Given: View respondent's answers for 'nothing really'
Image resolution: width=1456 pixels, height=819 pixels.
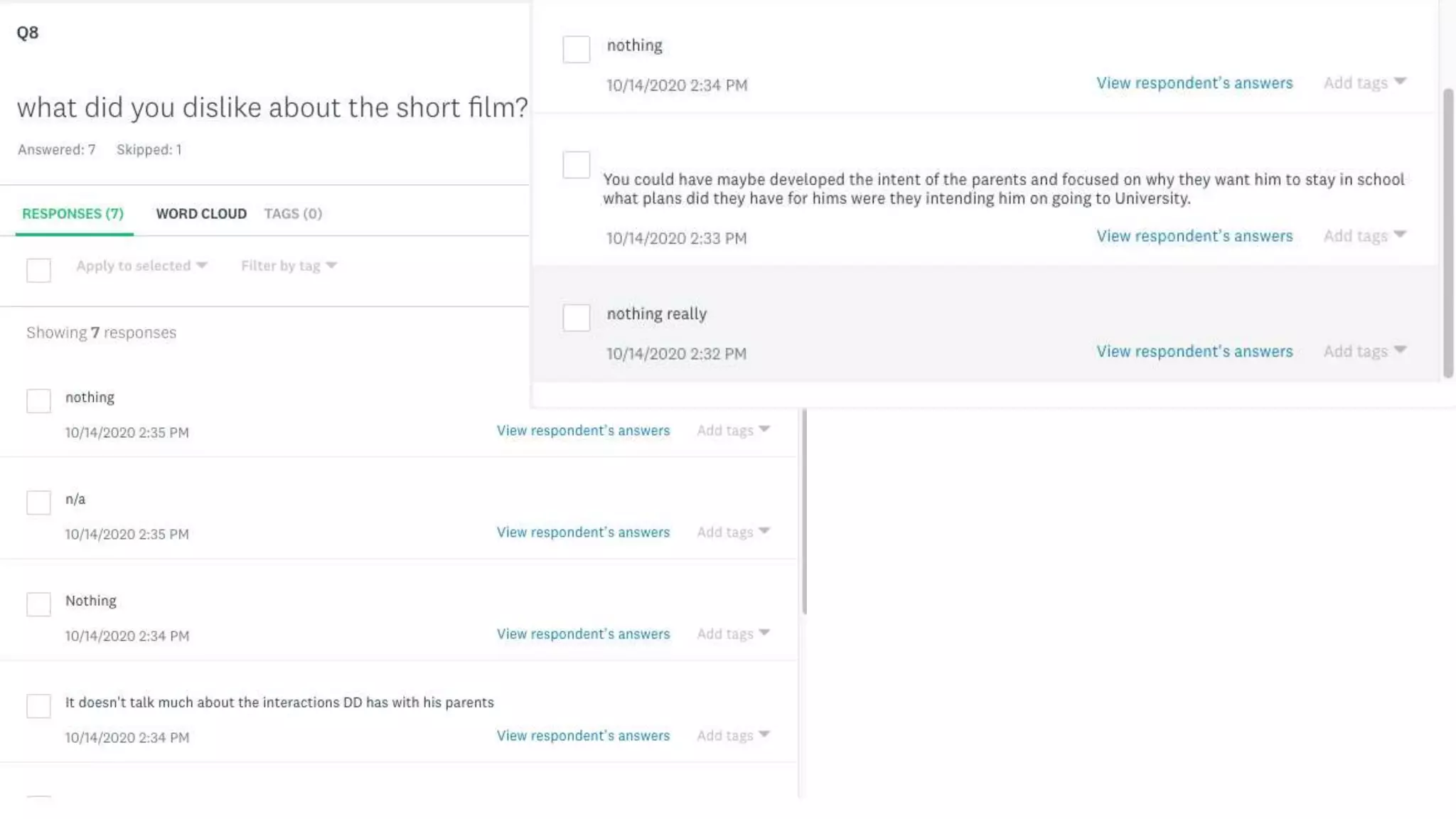Looking at the screenshot, I should [1194, 351].
